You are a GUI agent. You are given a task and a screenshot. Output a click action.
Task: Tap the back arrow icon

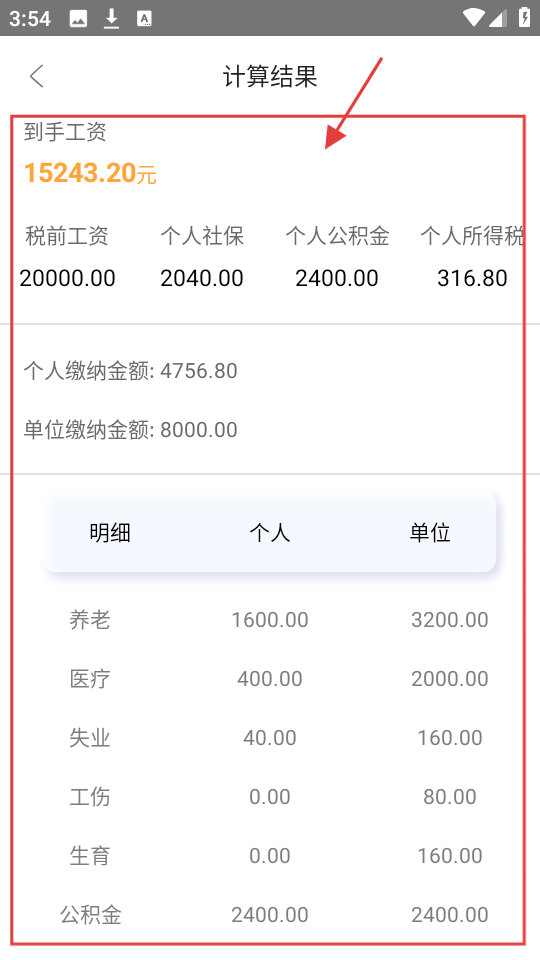(x=37, y=77)
